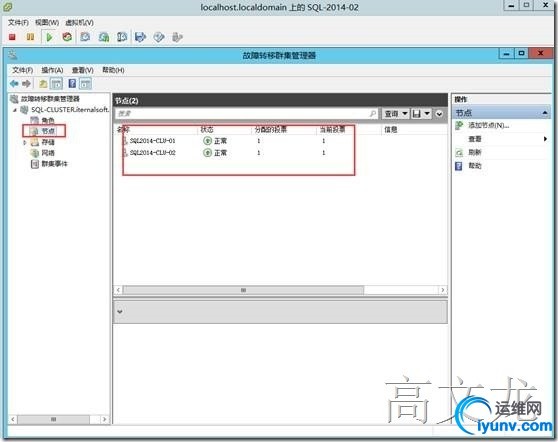Click the red power off VM icon
The width and height of the screenshot is (558, 442).
[12, 37]
